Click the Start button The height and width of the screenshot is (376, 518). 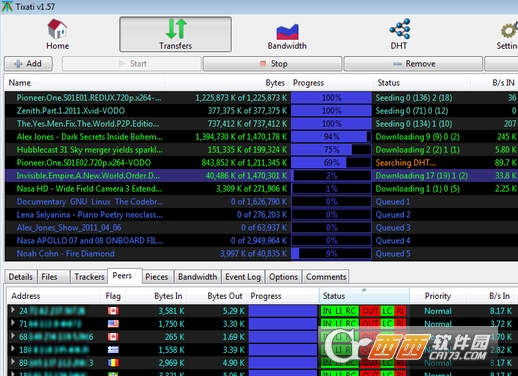(x=132, y=64)
